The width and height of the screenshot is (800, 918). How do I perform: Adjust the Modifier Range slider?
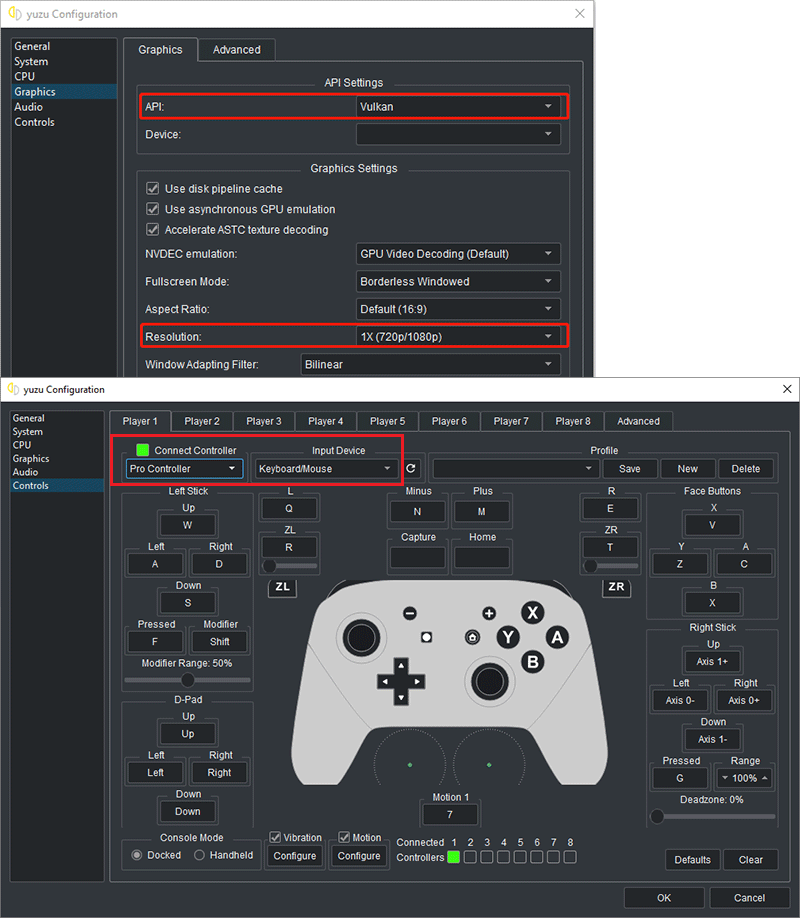(187, 680)
